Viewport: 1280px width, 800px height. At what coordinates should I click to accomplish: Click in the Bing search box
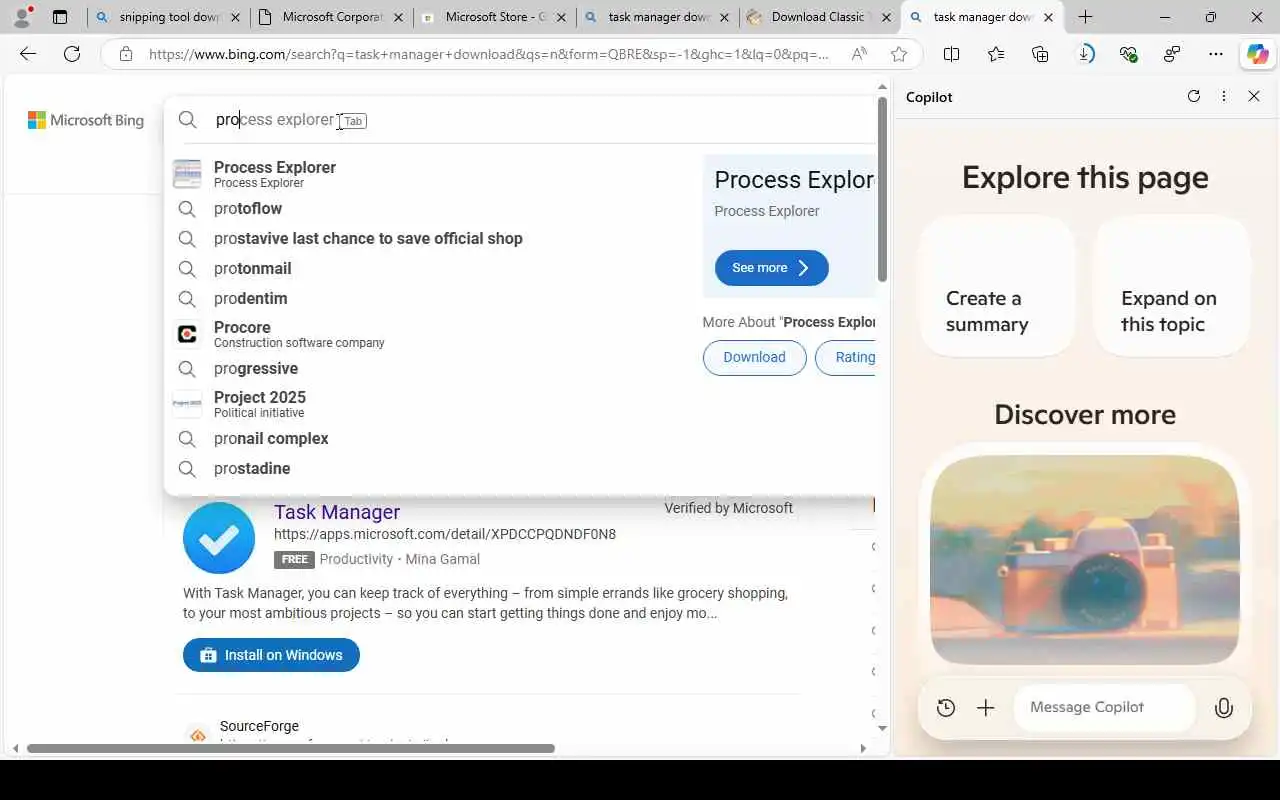tap(520, 120)
